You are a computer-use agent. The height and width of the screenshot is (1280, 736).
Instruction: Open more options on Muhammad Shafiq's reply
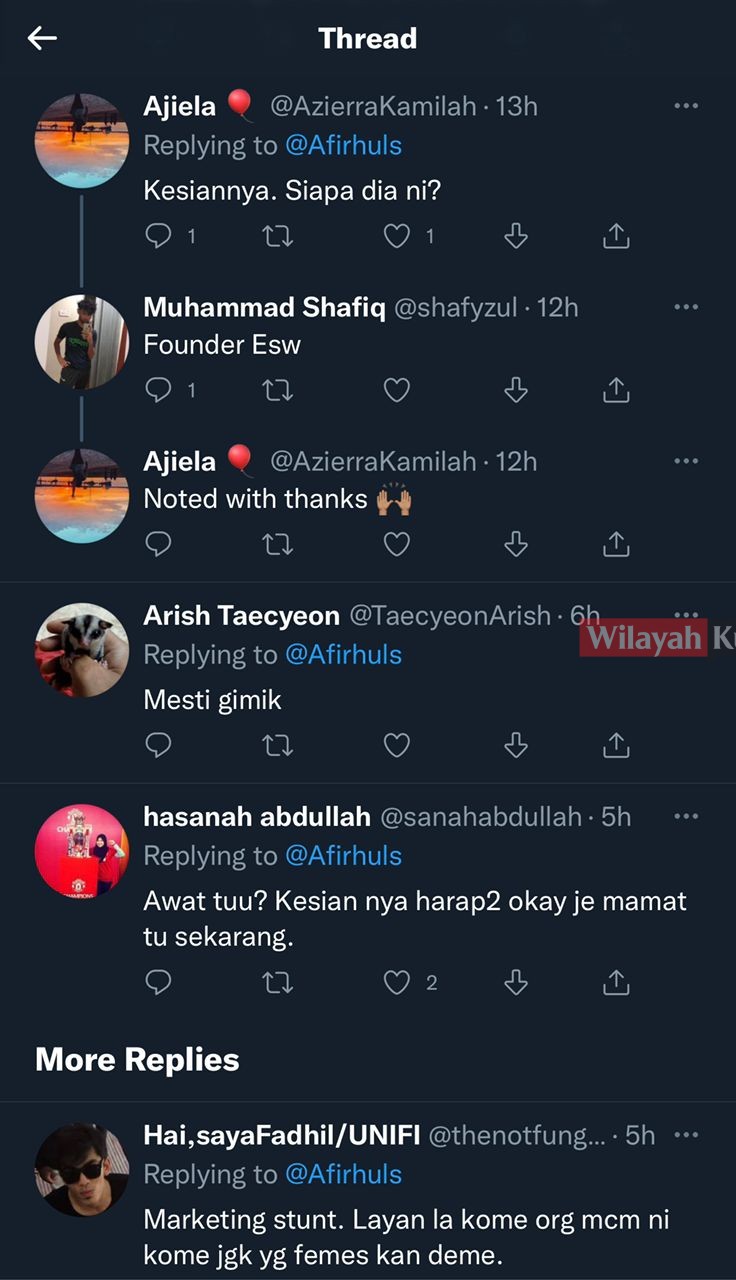coord(686,307)
